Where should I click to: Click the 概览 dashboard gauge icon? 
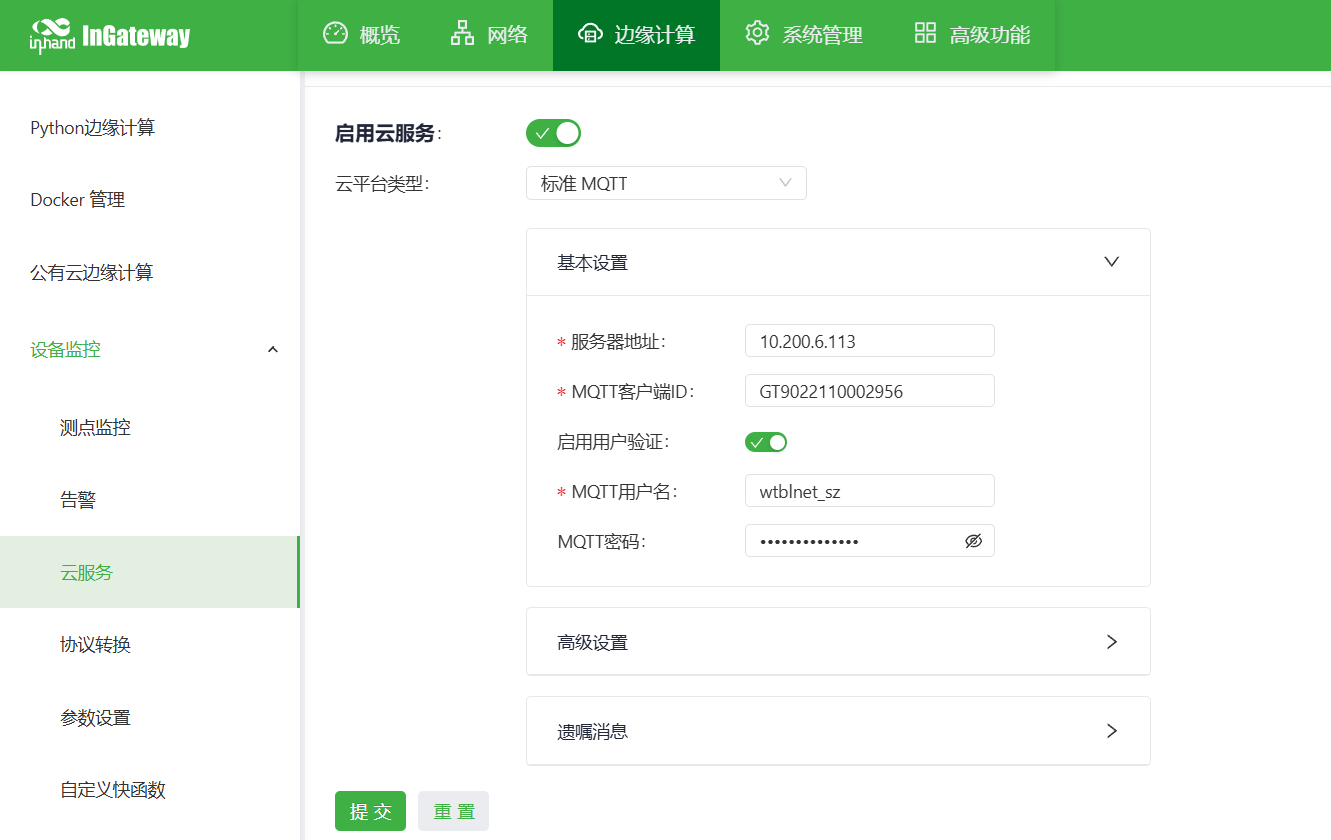tap(335, 34)
